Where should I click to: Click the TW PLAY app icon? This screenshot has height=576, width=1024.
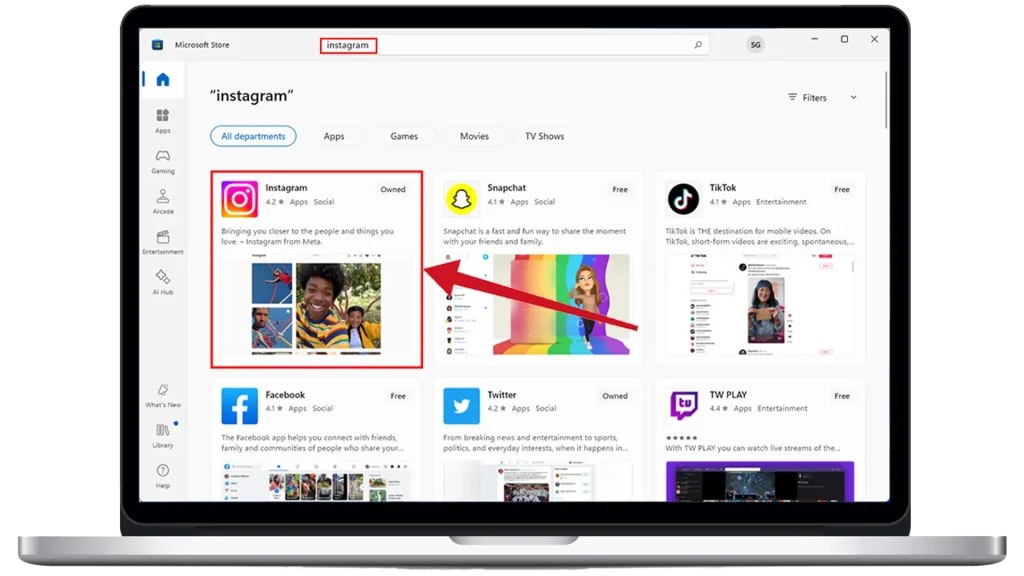tap(684, 406)
